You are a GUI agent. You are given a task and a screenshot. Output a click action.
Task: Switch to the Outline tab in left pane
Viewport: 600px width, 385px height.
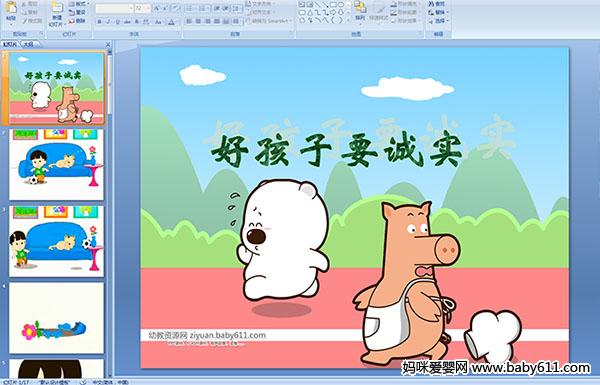pyautogui.click(x=28, y=44)
